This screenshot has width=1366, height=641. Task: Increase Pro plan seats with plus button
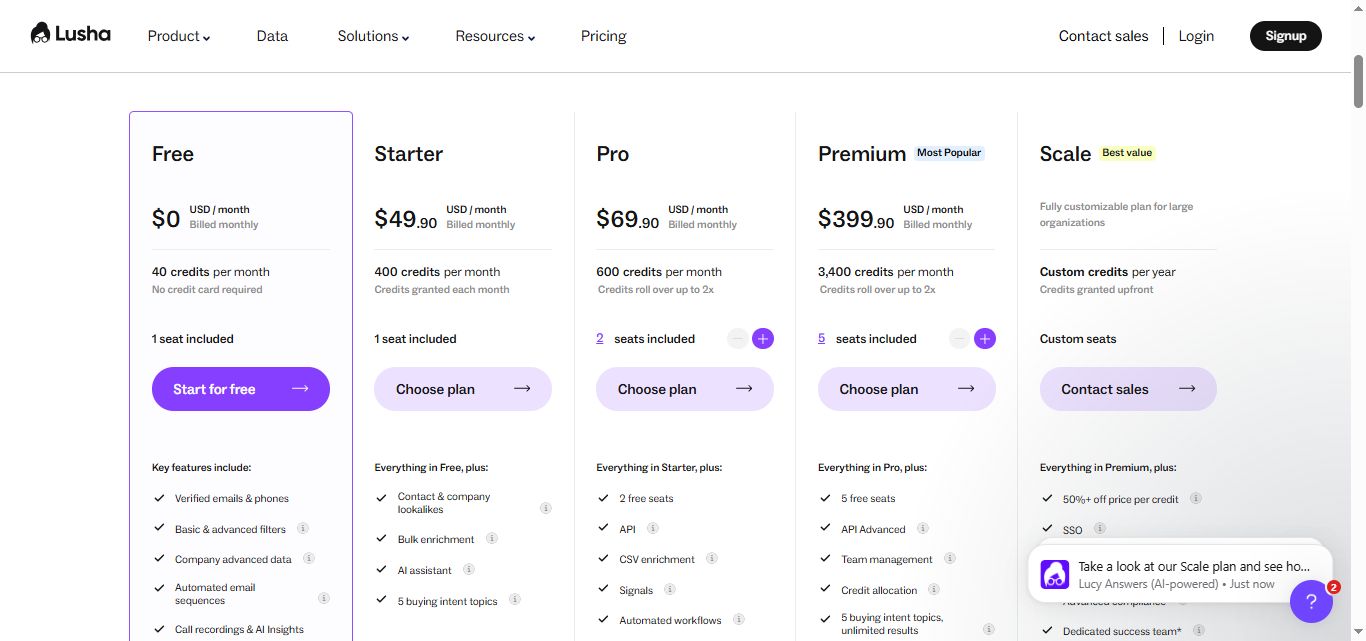click(x=763, y=338)
